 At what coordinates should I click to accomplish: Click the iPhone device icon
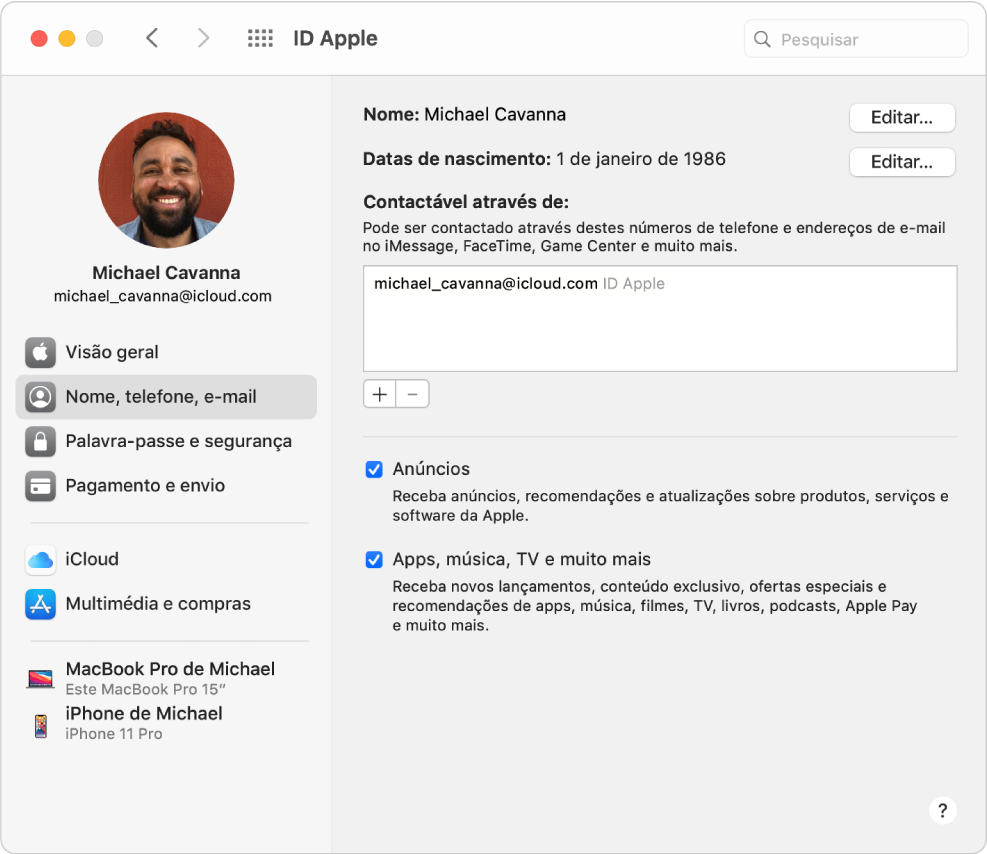(41, 726)
